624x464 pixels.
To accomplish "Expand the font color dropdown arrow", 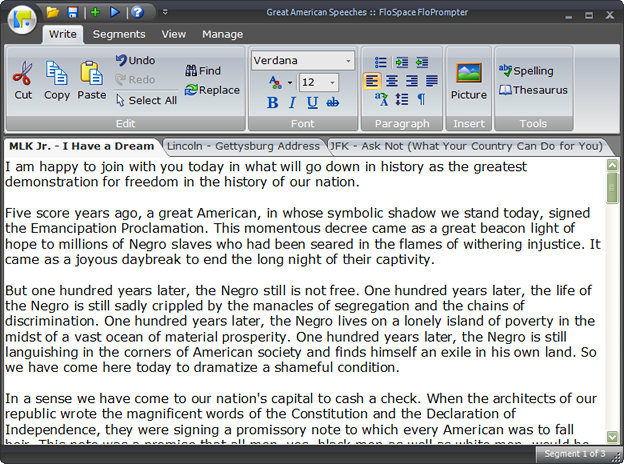I will tap(290, 83).
